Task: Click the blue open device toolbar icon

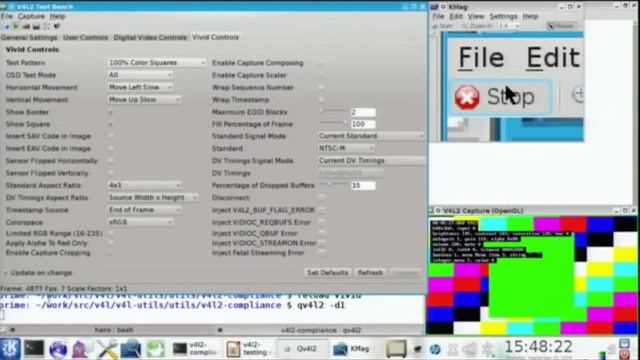Action: 6,27
